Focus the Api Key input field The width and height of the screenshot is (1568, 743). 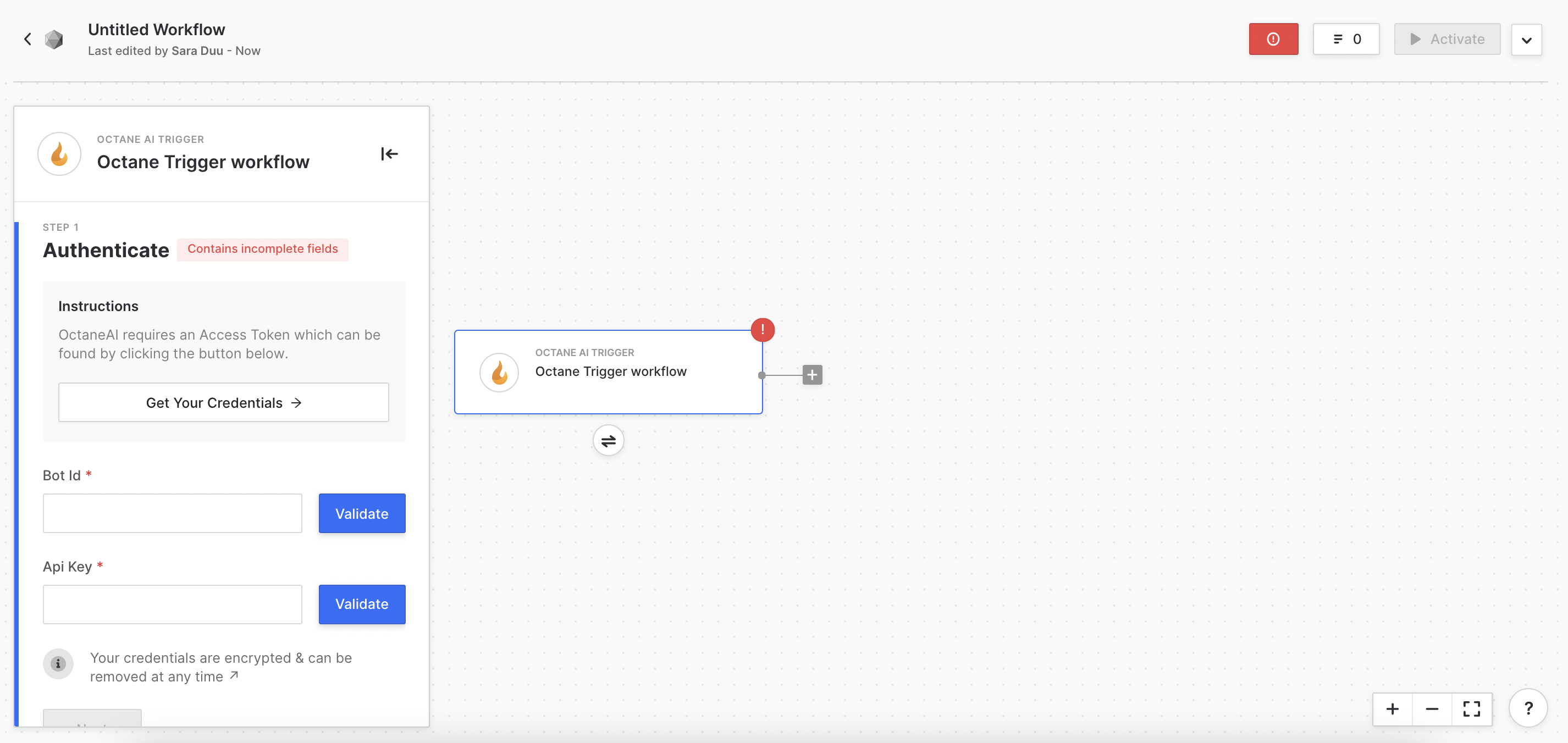[172, 605]
